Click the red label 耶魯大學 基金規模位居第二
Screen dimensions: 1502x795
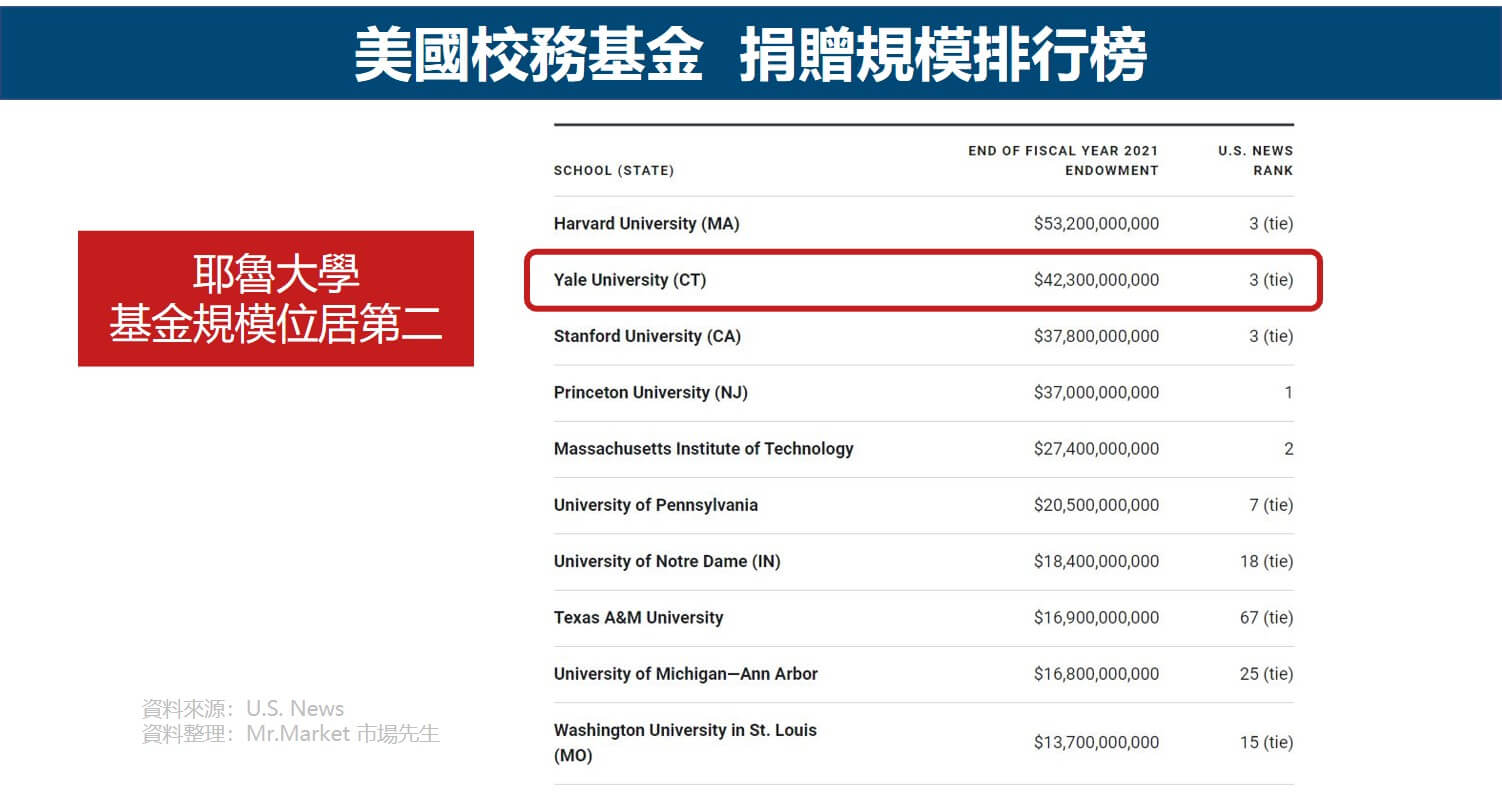click(276, 299)
